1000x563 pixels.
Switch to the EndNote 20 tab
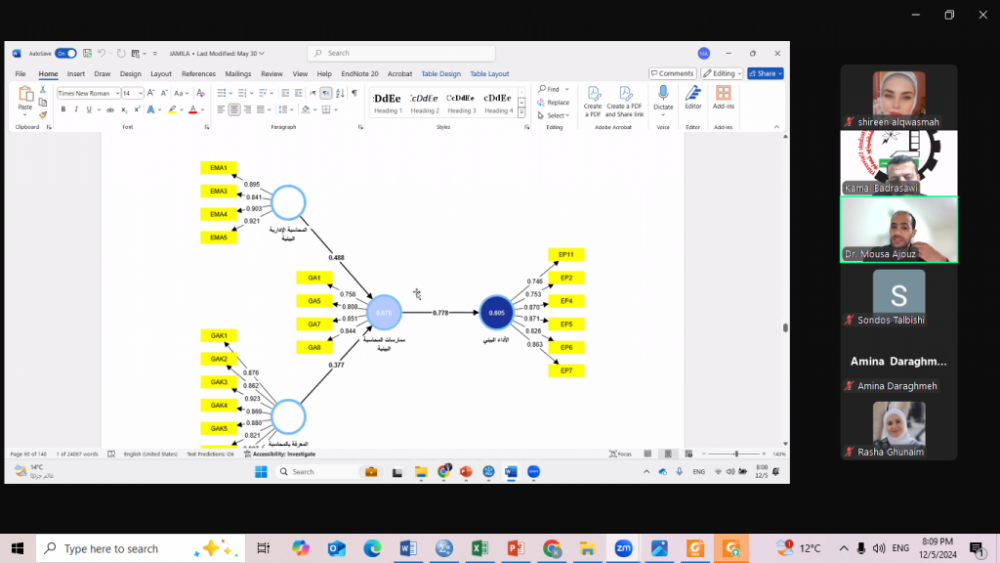360,74
